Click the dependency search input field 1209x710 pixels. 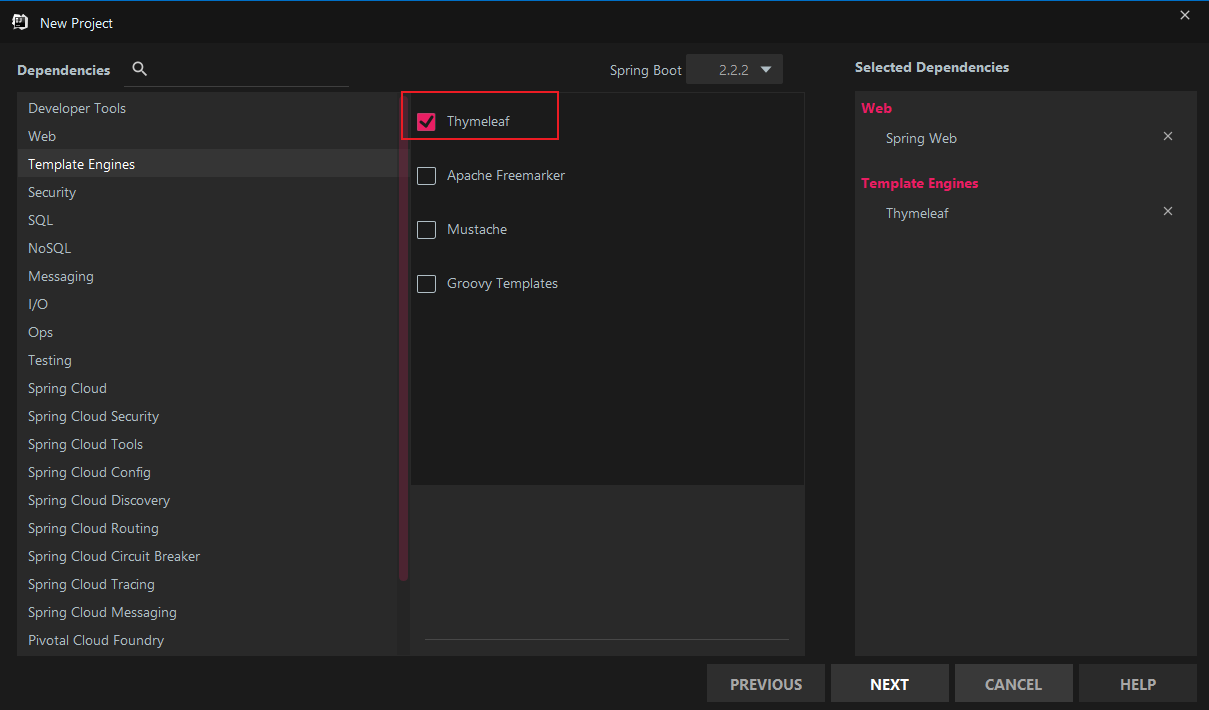[x=250, y=70]
